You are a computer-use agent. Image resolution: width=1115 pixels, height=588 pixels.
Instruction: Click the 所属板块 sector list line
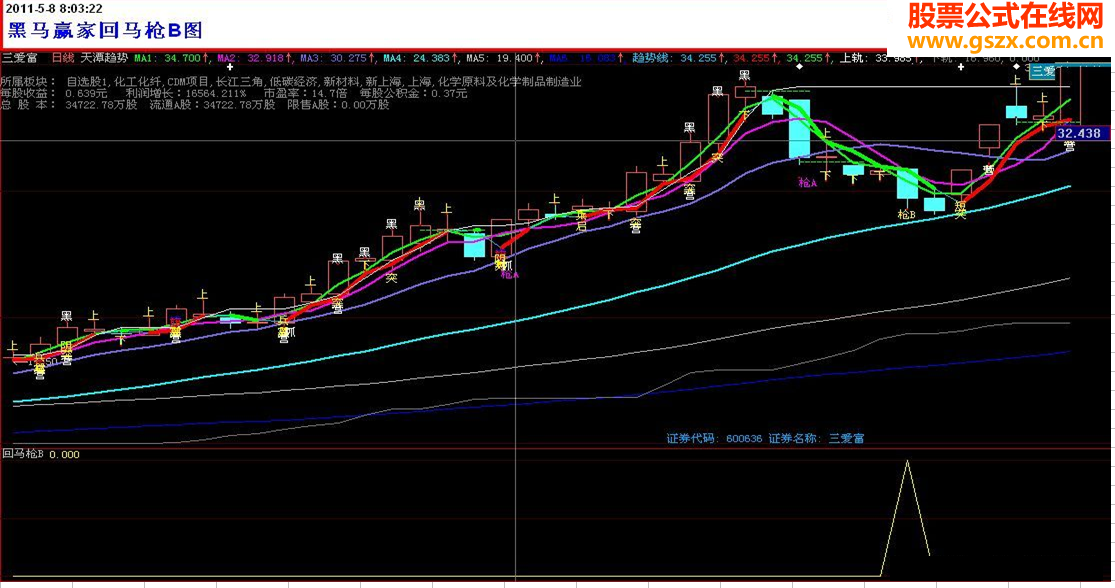[291, 82]
